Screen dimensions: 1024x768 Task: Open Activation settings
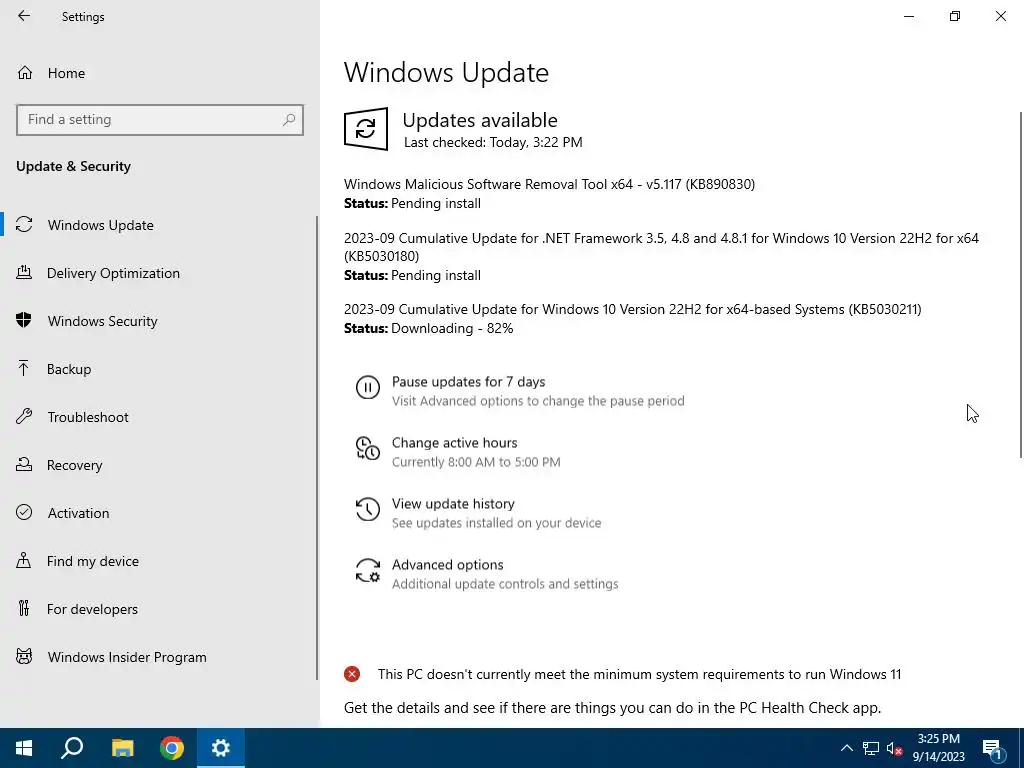pos(78,513)
